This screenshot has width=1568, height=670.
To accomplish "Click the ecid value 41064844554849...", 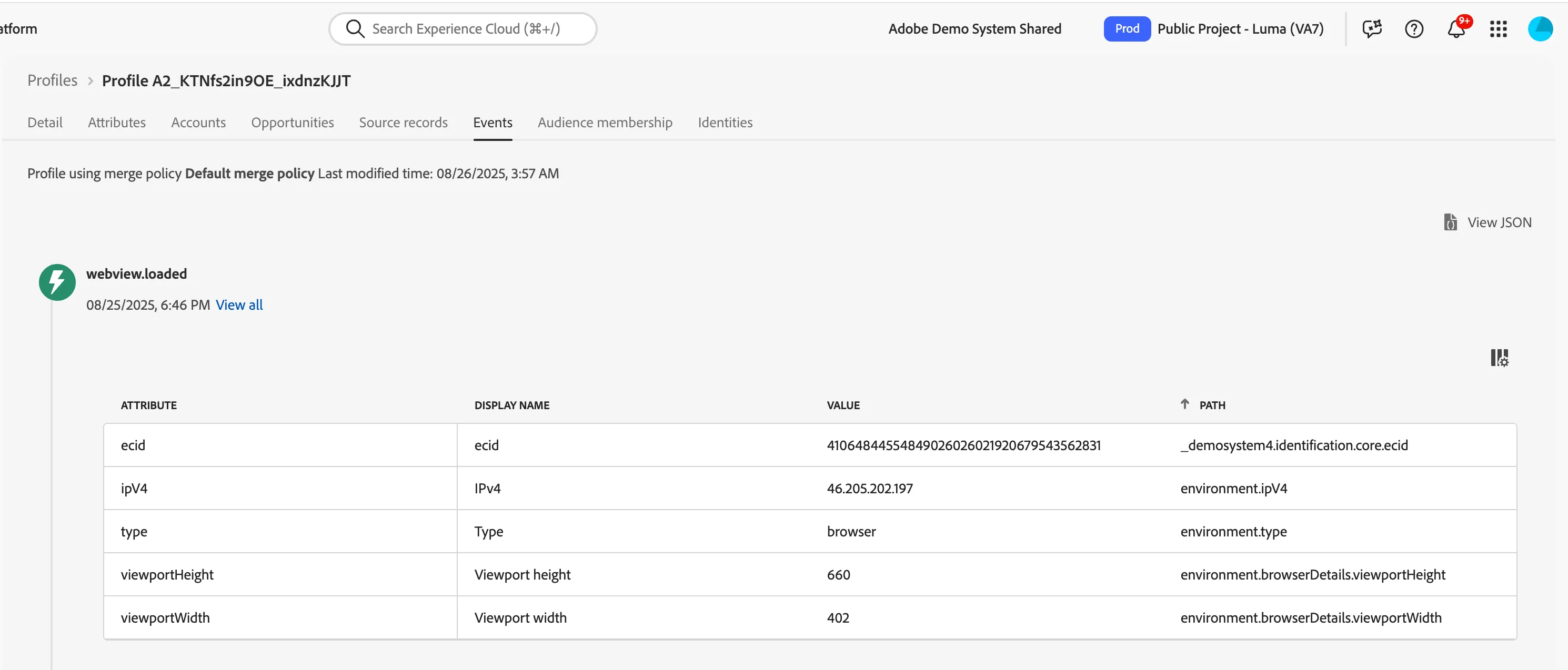I will [963, 445].
